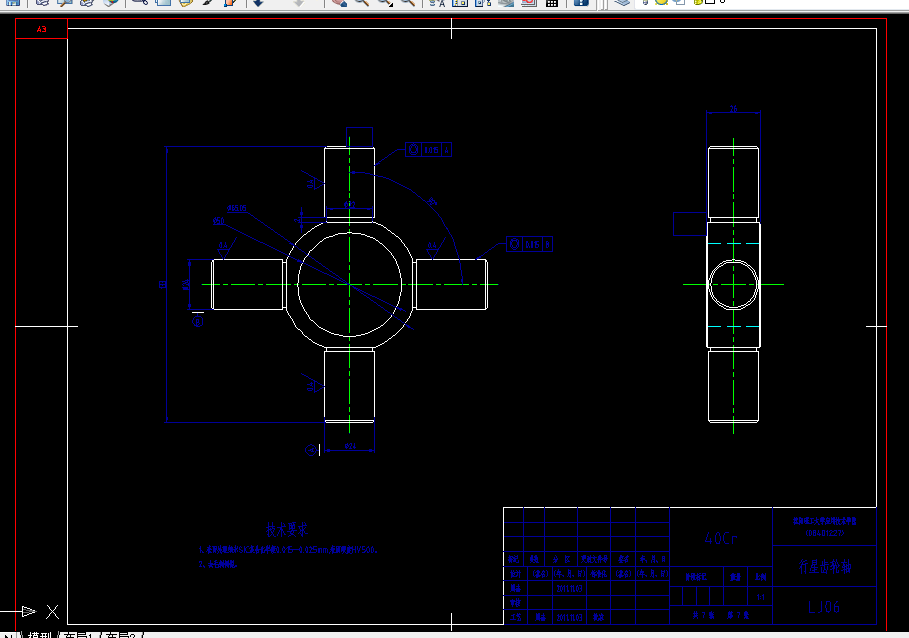Click the Plot printer icon

pyautogui.click(x=42, y=2)
